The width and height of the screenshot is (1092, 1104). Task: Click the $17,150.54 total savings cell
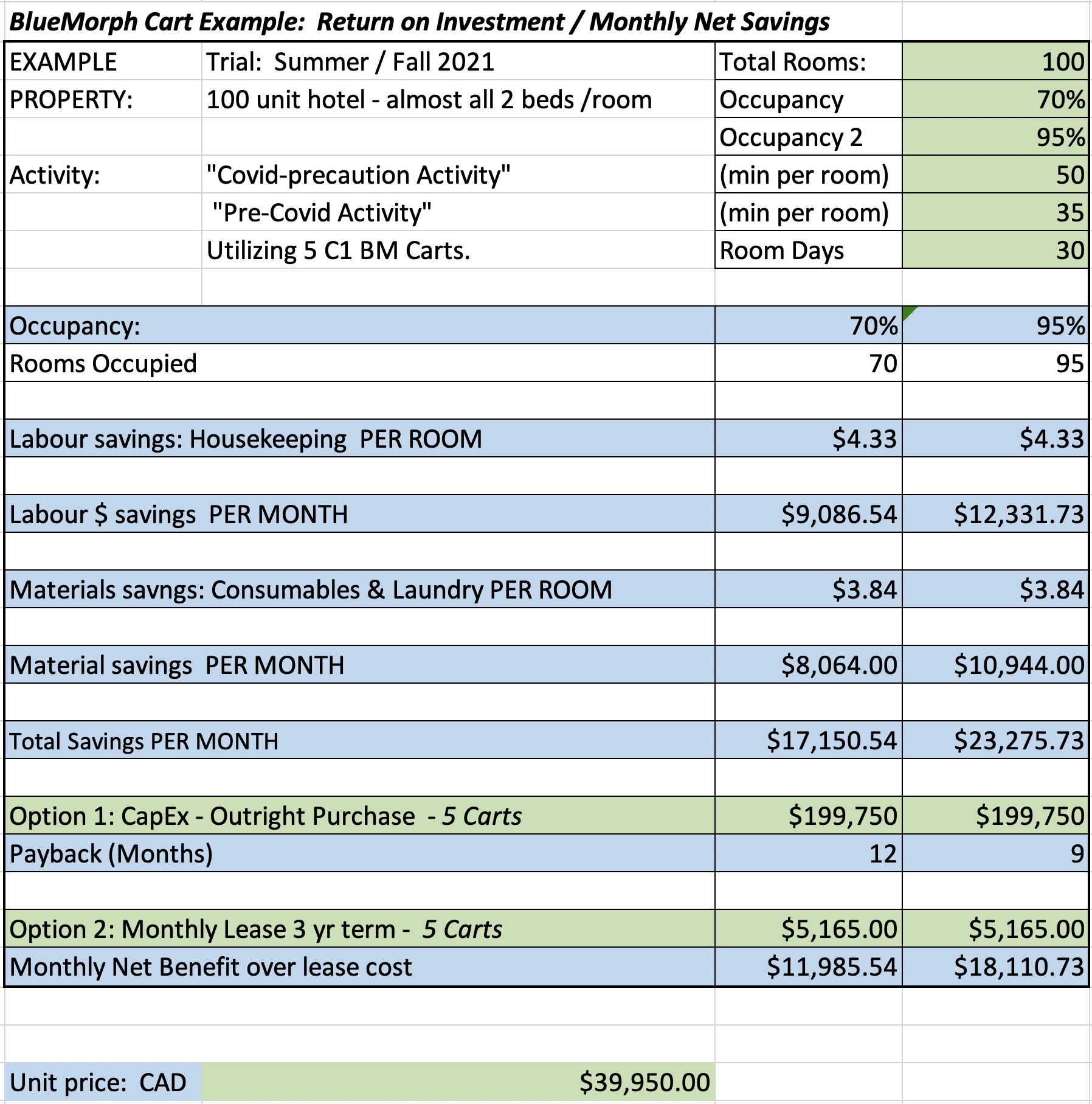pyautogui.click(x=808, y=740)
